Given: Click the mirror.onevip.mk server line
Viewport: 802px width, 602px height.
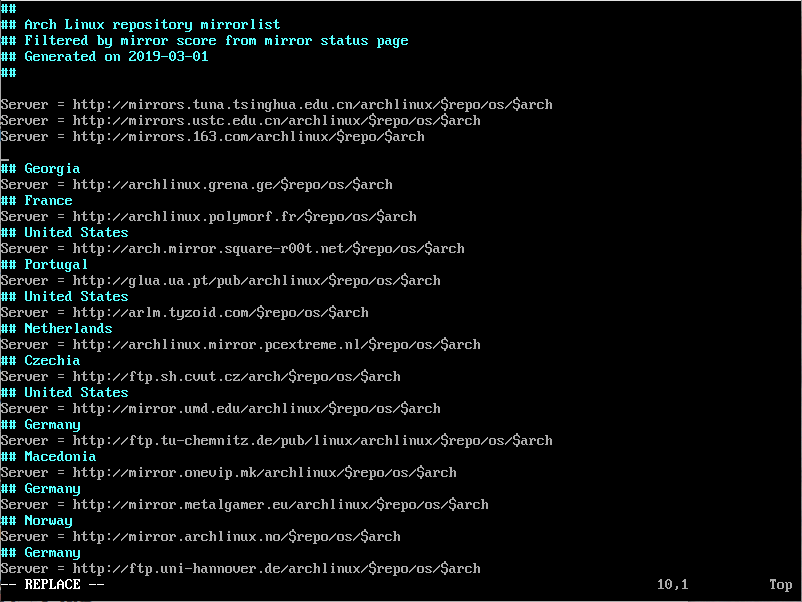Looking at the screenshot, I should coord(228,473).
